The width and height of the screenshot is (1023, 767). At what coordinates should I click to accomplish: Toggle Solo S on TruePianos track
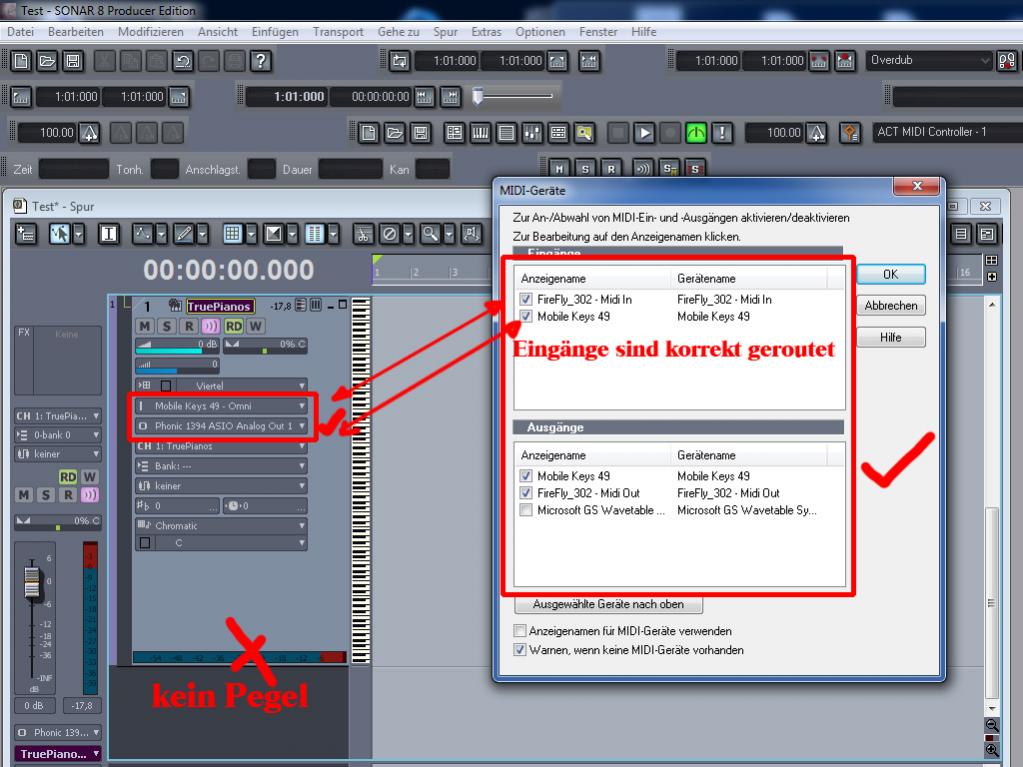click(167, 326)
